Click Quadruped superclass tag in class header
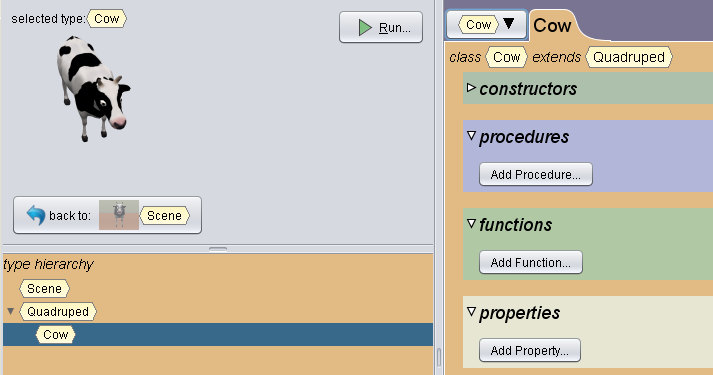This screenshot has width=713, height=375. (x=629, y=57)
